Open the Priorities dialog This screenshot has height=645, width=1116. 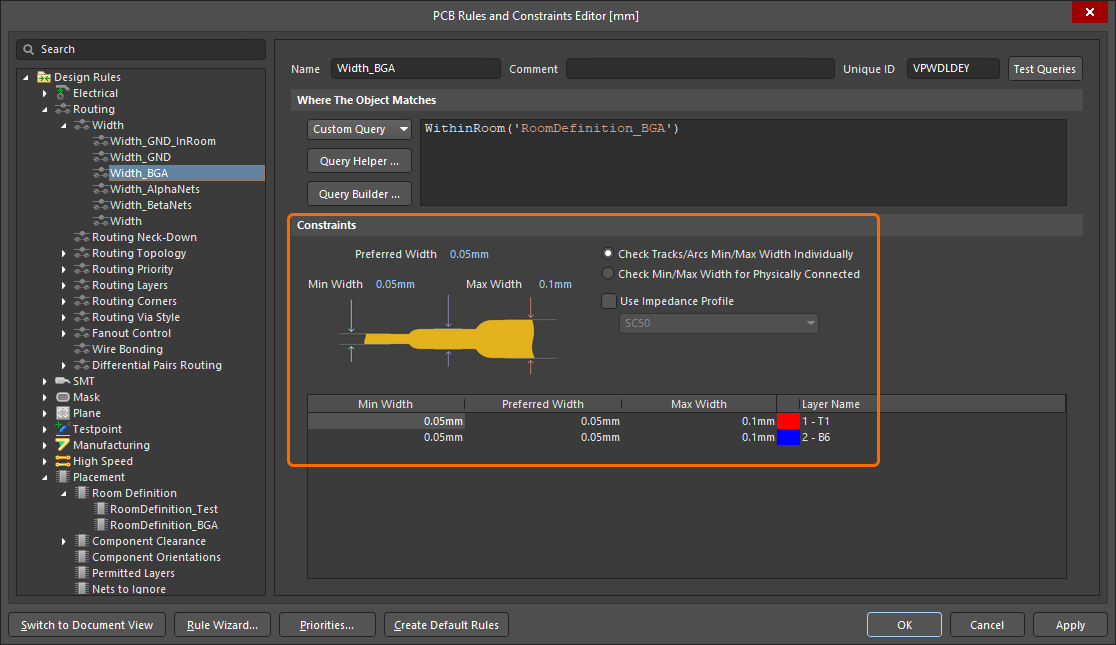(x=327, y=625)
